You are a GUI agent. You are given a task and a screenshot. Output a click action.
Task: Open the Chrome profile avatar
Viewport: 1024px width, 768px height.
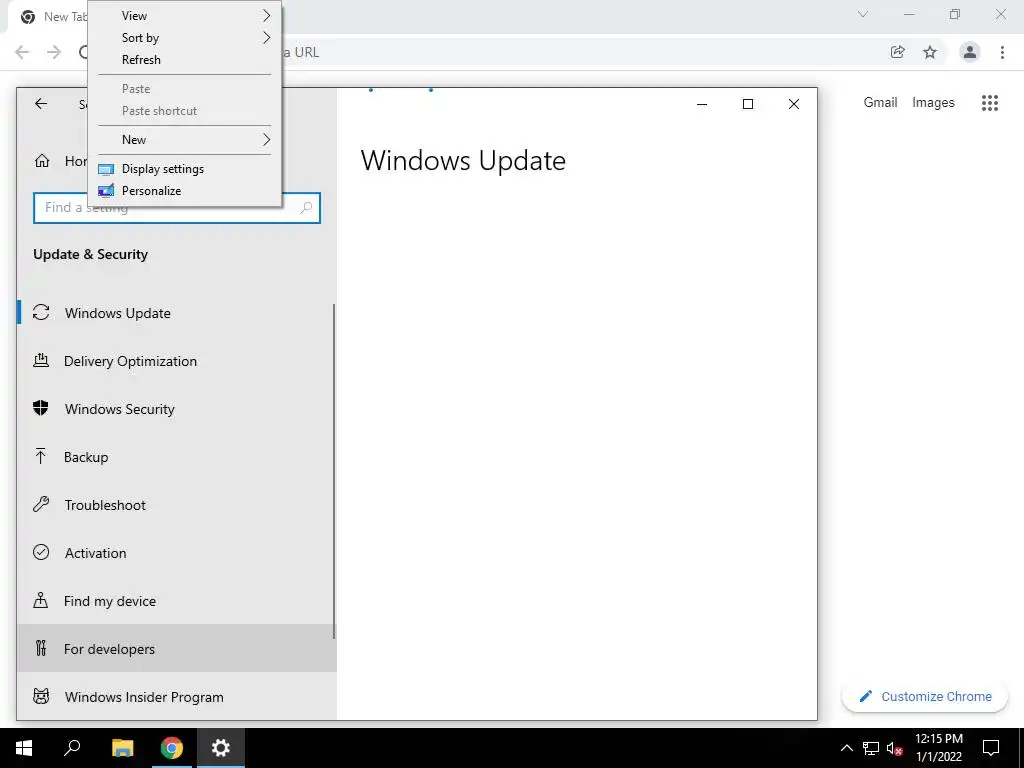970,52
